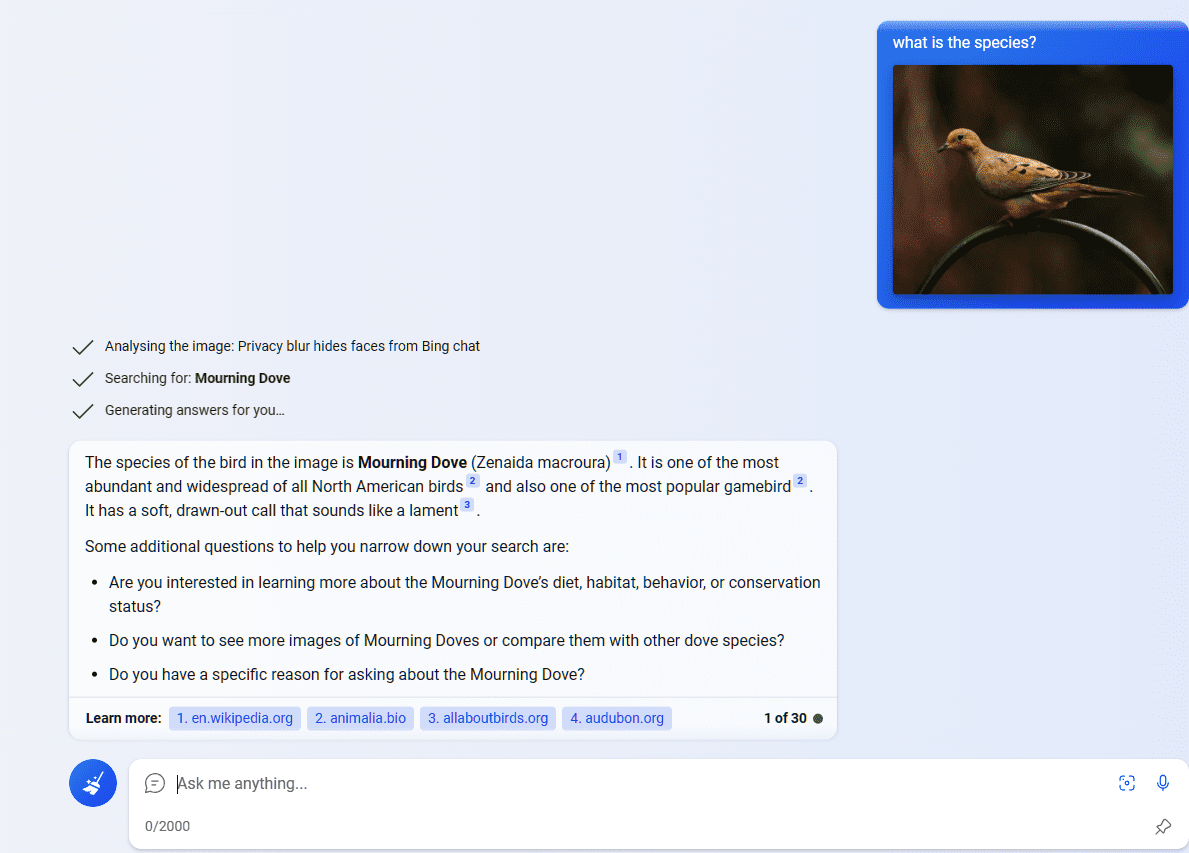Click 'Searching for: Mourning Dove' status line
Screen dimensions: 1189x853
(197, 378)
